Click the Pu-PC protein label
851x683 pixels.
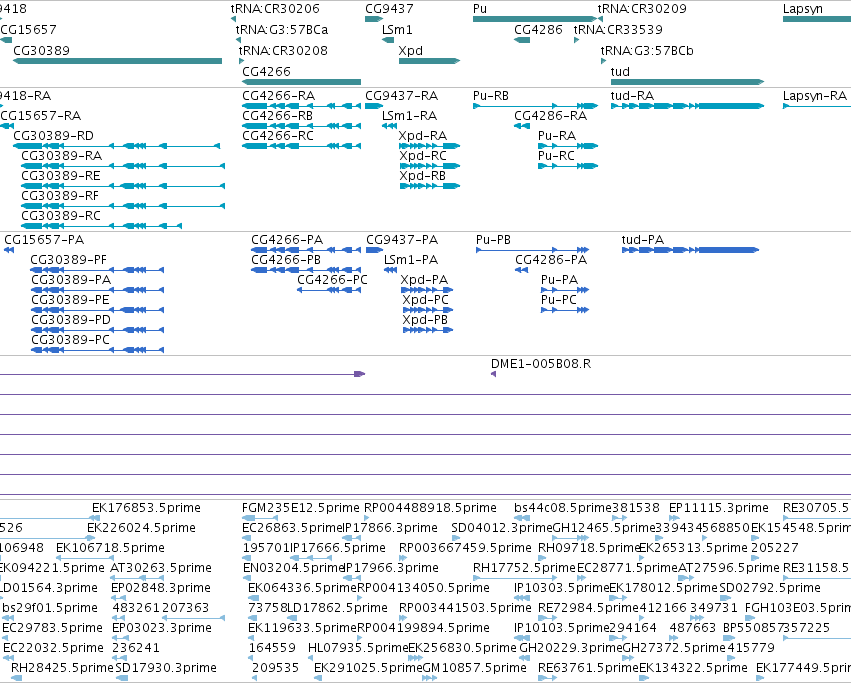(x=558, y=300)
